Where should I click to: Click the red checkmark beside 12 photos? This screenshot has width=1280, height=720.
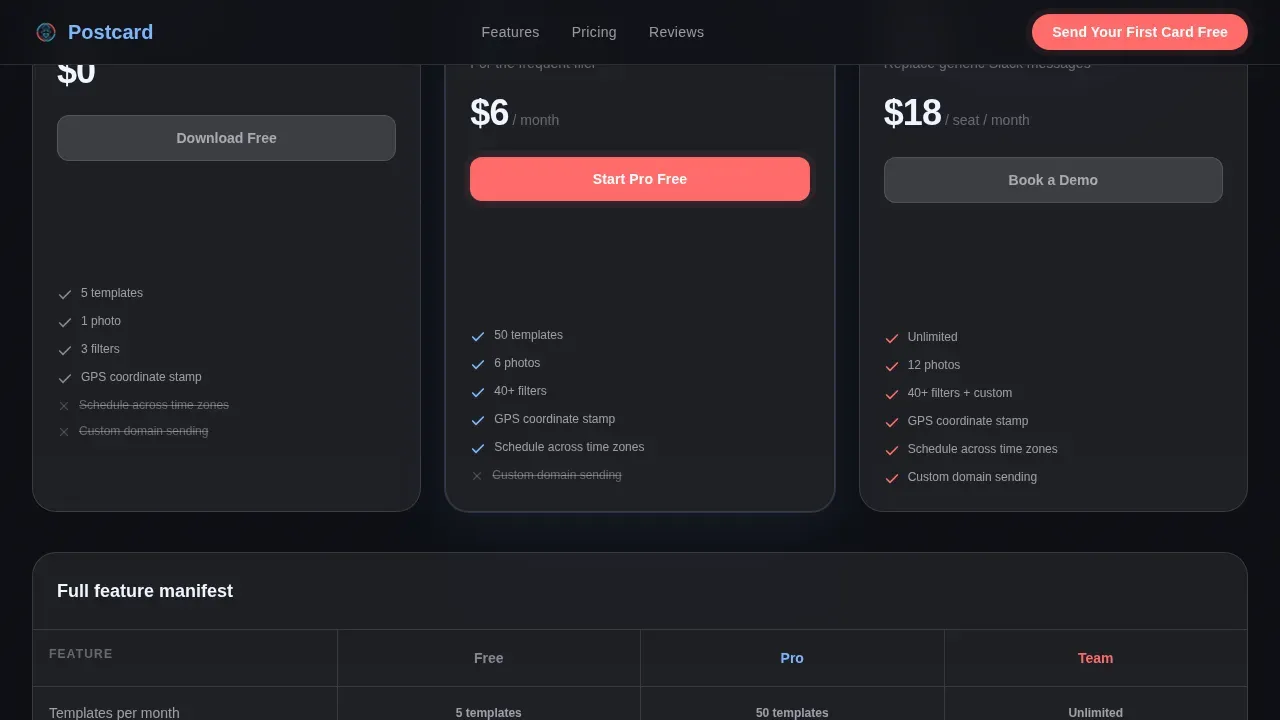pyautogui.click(x=892, y=366)
